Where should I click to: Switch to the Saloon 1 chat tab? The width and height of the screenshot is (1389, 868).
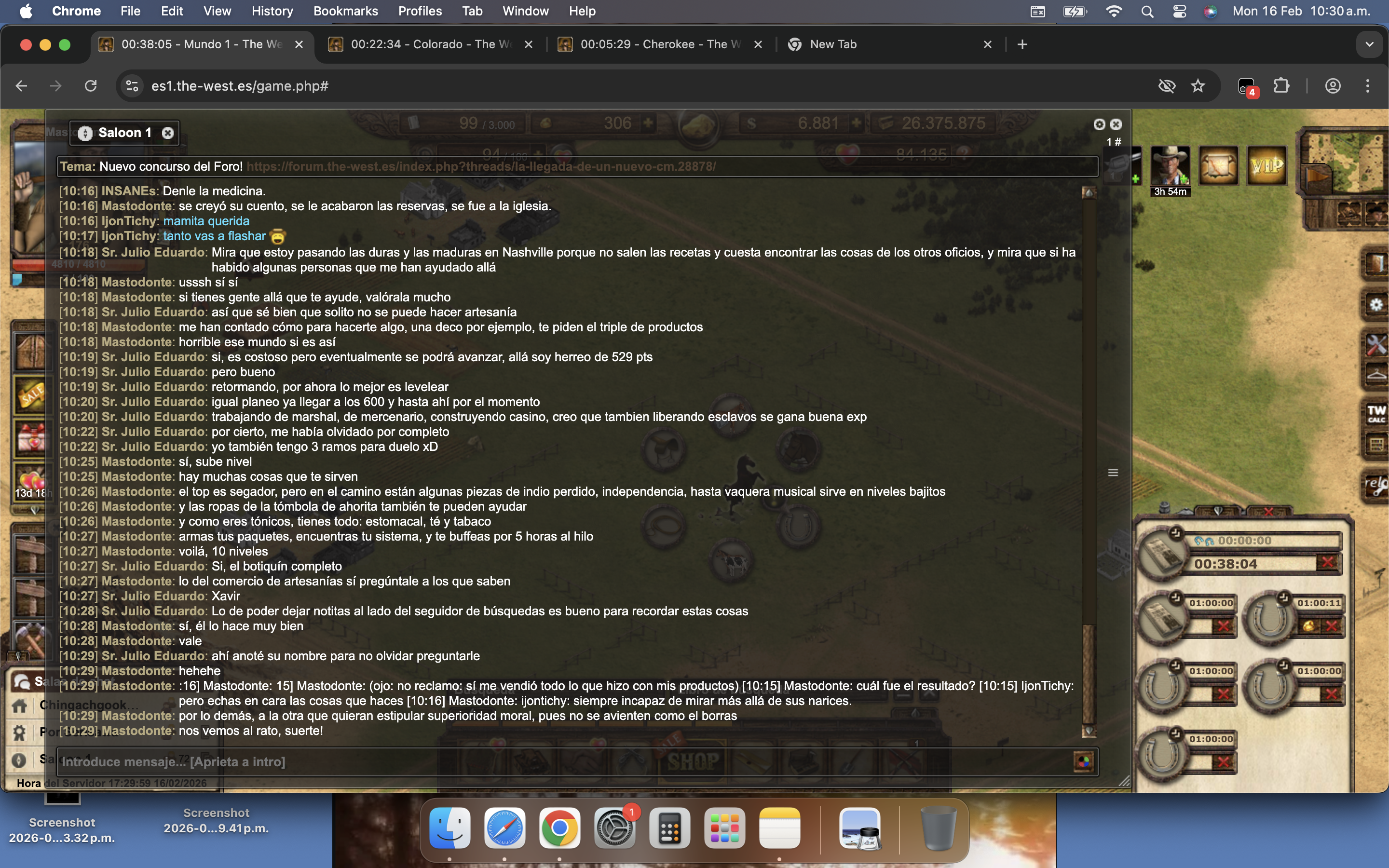tap(124, 133)
